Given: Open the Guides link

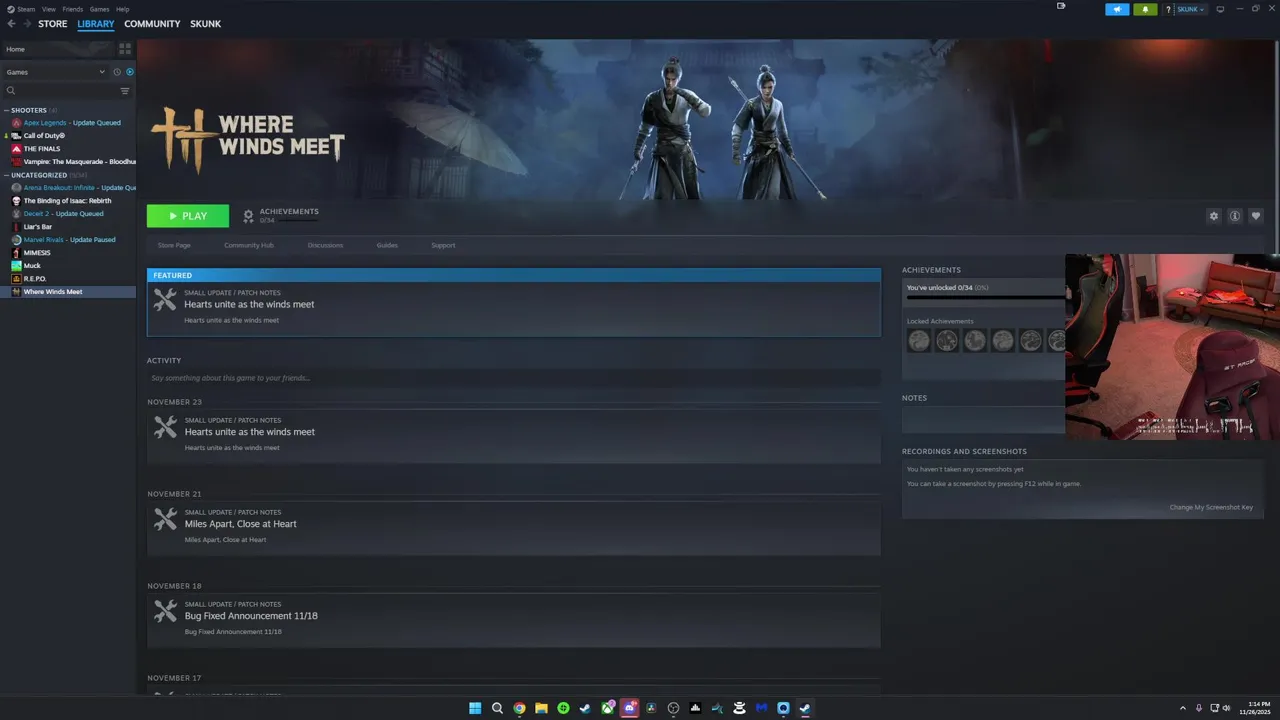Looking at the screenshot, I should [x=387, y=245].
